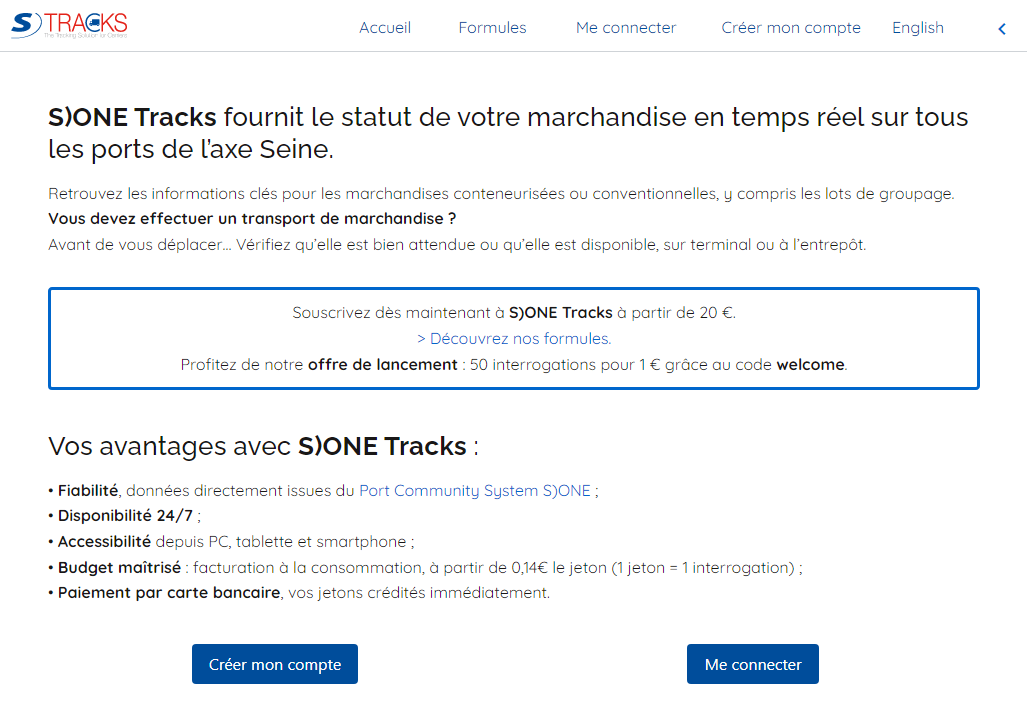Click the blue Créer mon compte button
The height and width of the screenshot is (728, 1027).
[275, 664]
